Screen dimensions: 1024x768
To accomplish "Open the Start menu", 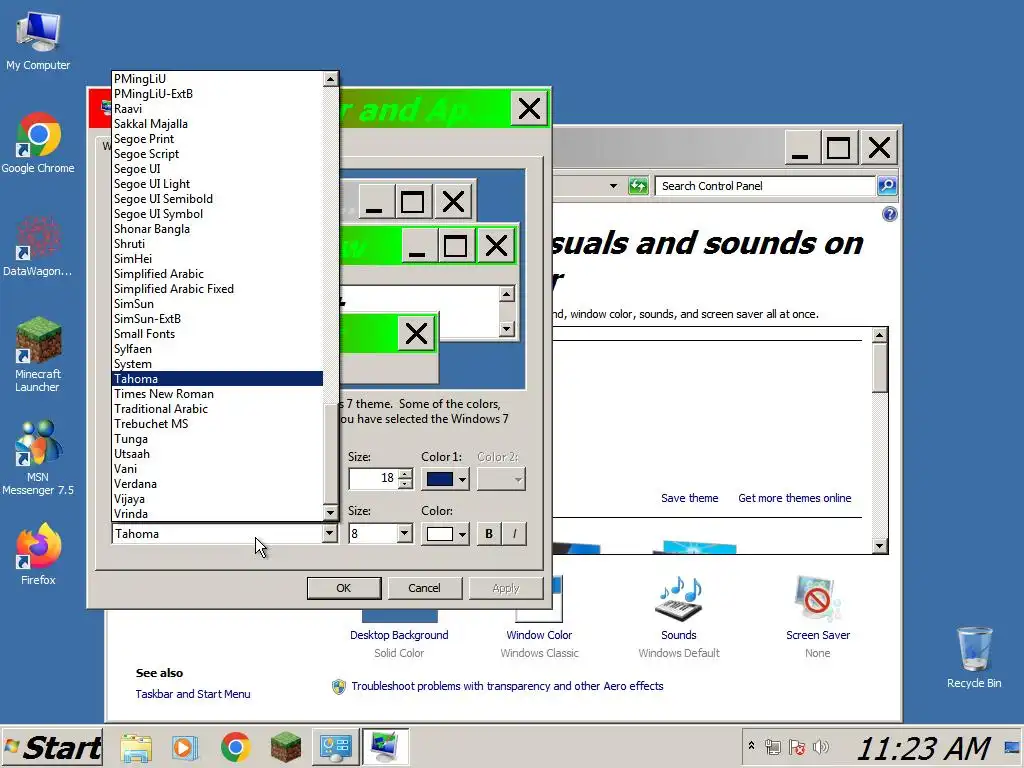I will coord(52,747).
